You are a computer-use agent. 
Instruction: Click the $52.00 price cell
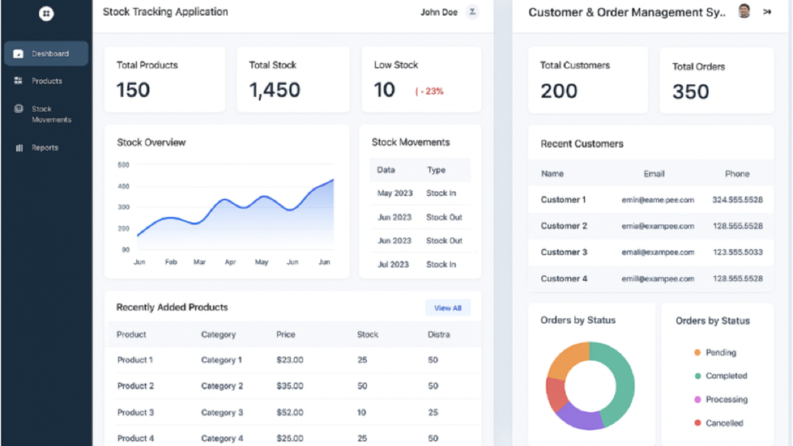tap(290, 412)
